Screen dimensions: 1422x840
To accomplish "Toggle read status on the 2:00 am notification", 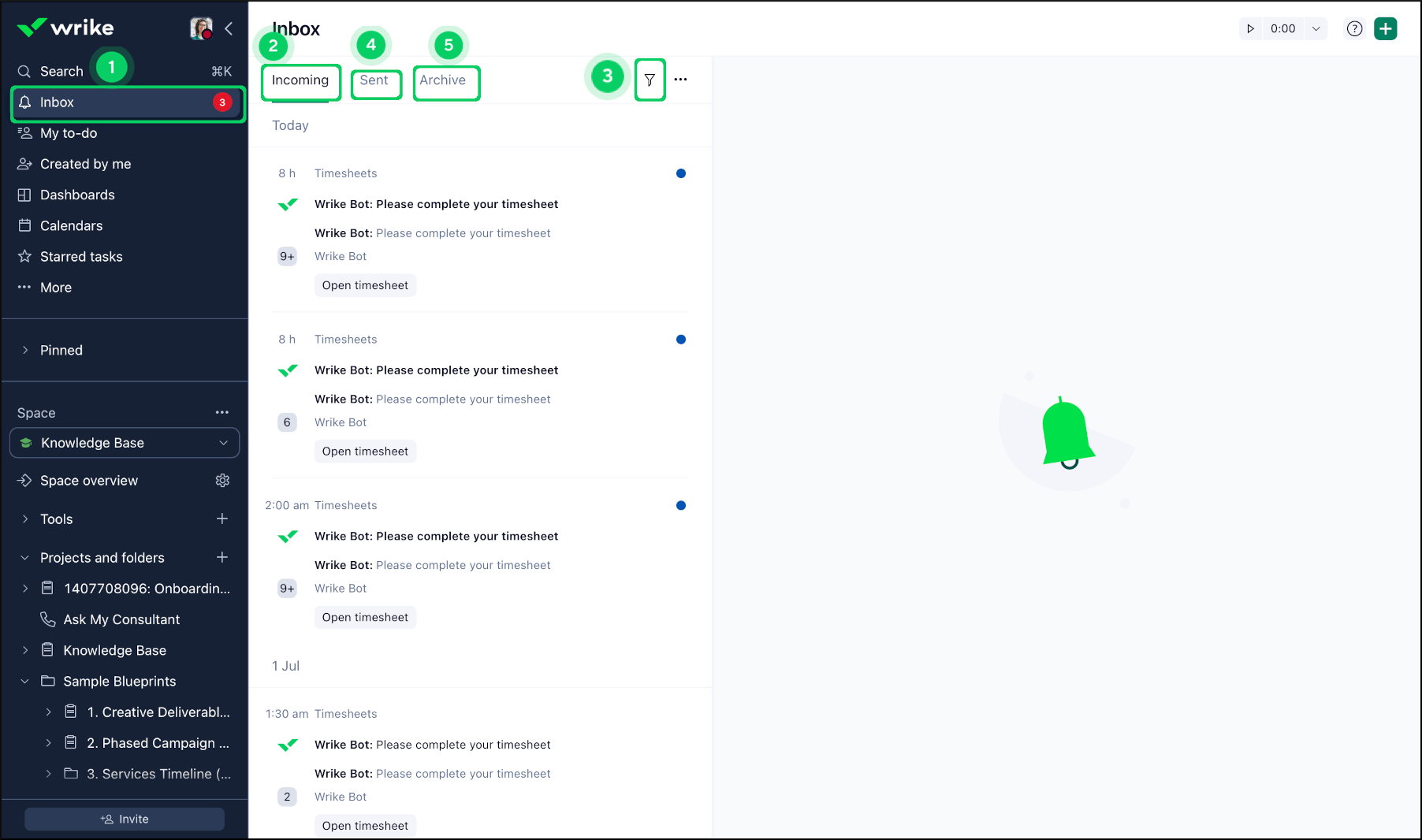I will [x=681, y=505].
